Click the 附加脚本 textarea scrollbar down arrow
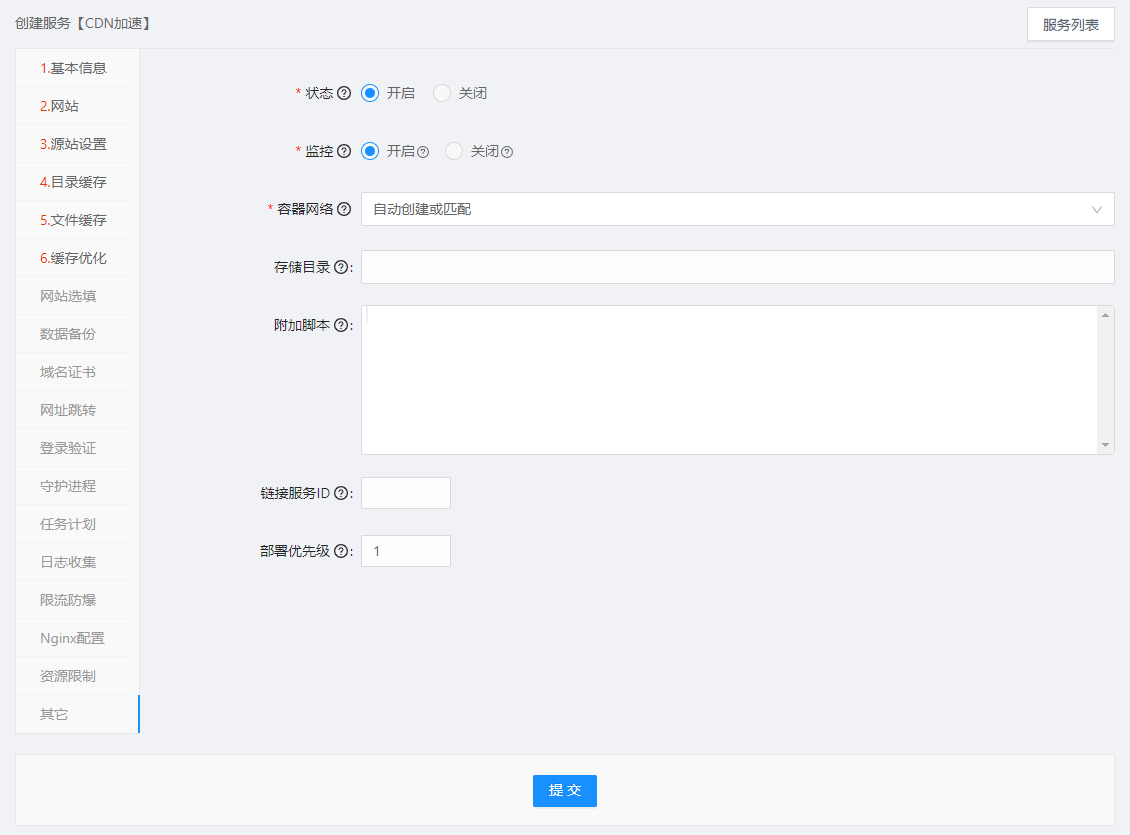This screenshot has height=835, width=1130. coord(1105,444)
